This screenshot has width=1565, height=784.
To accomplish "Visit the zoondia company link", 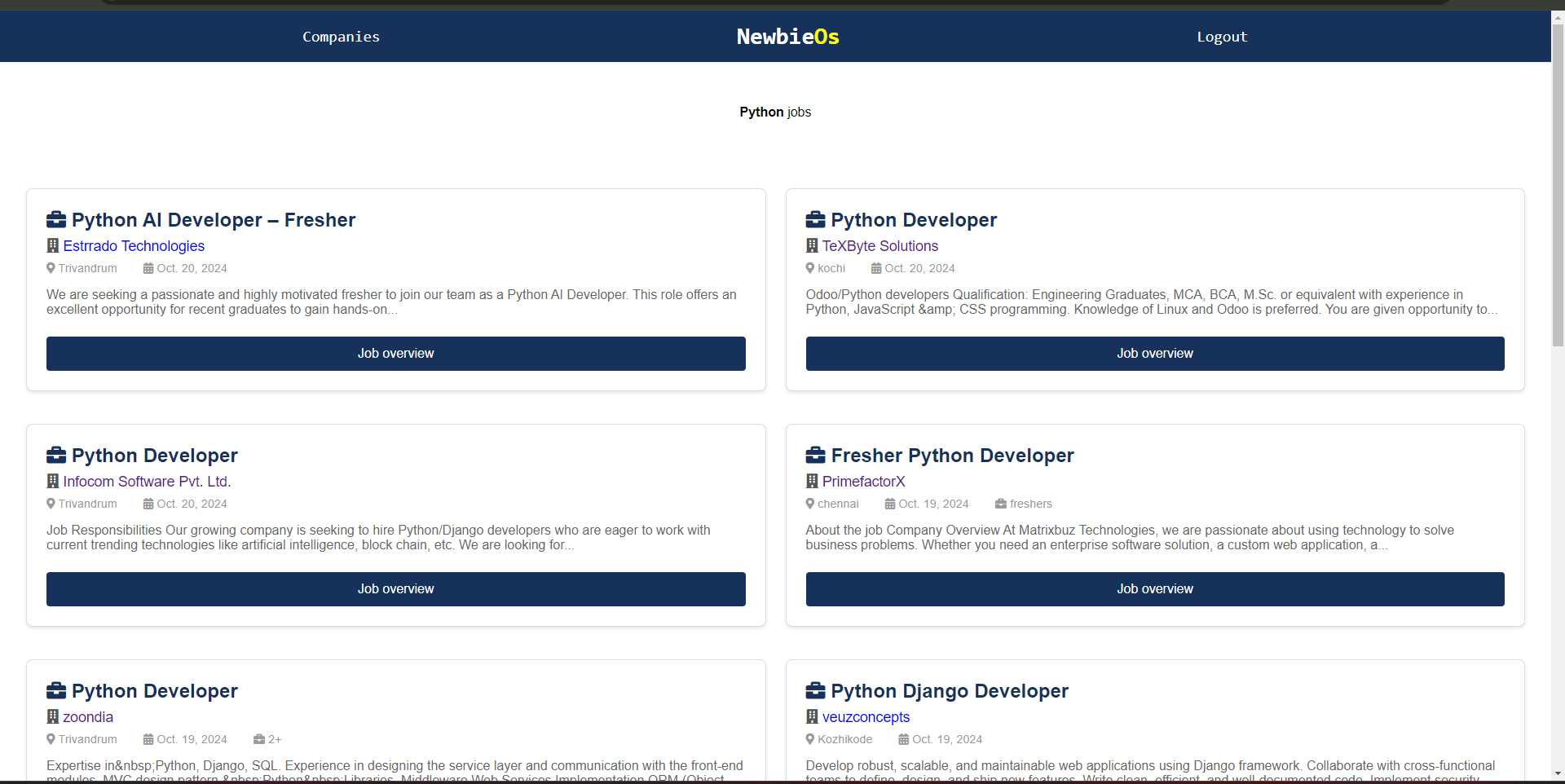I will (88, 717).
